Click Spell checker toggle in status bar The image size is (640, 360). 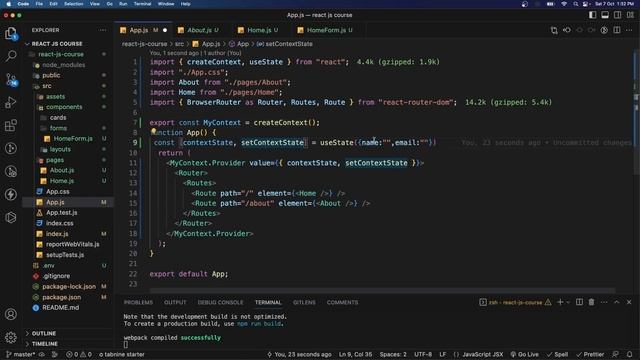(x=558, y=354)
